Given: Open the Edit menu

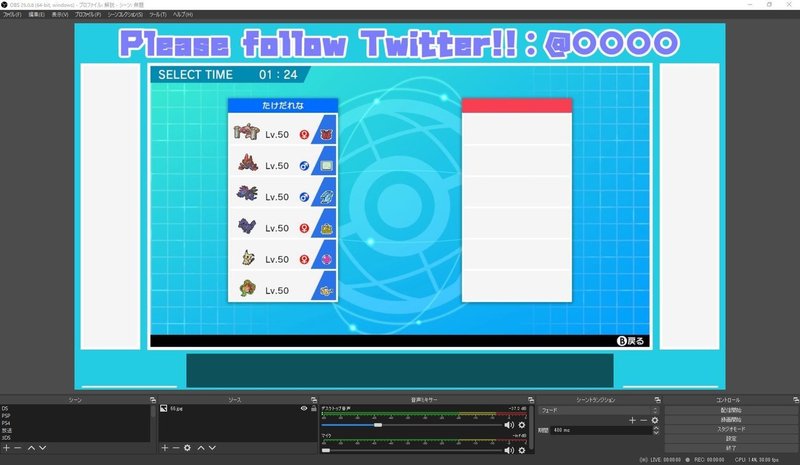Looking at the screenshot, I should [36, 15].
